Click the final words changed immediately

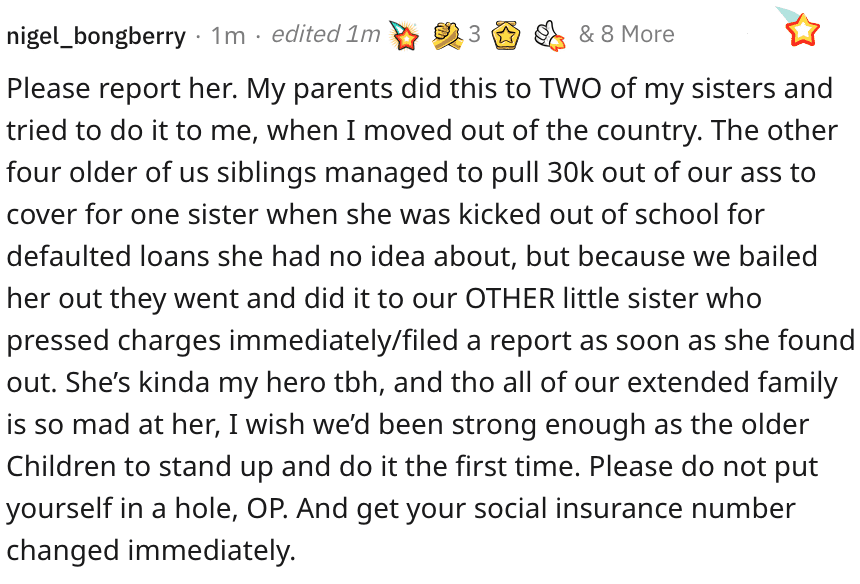point(151,552)
